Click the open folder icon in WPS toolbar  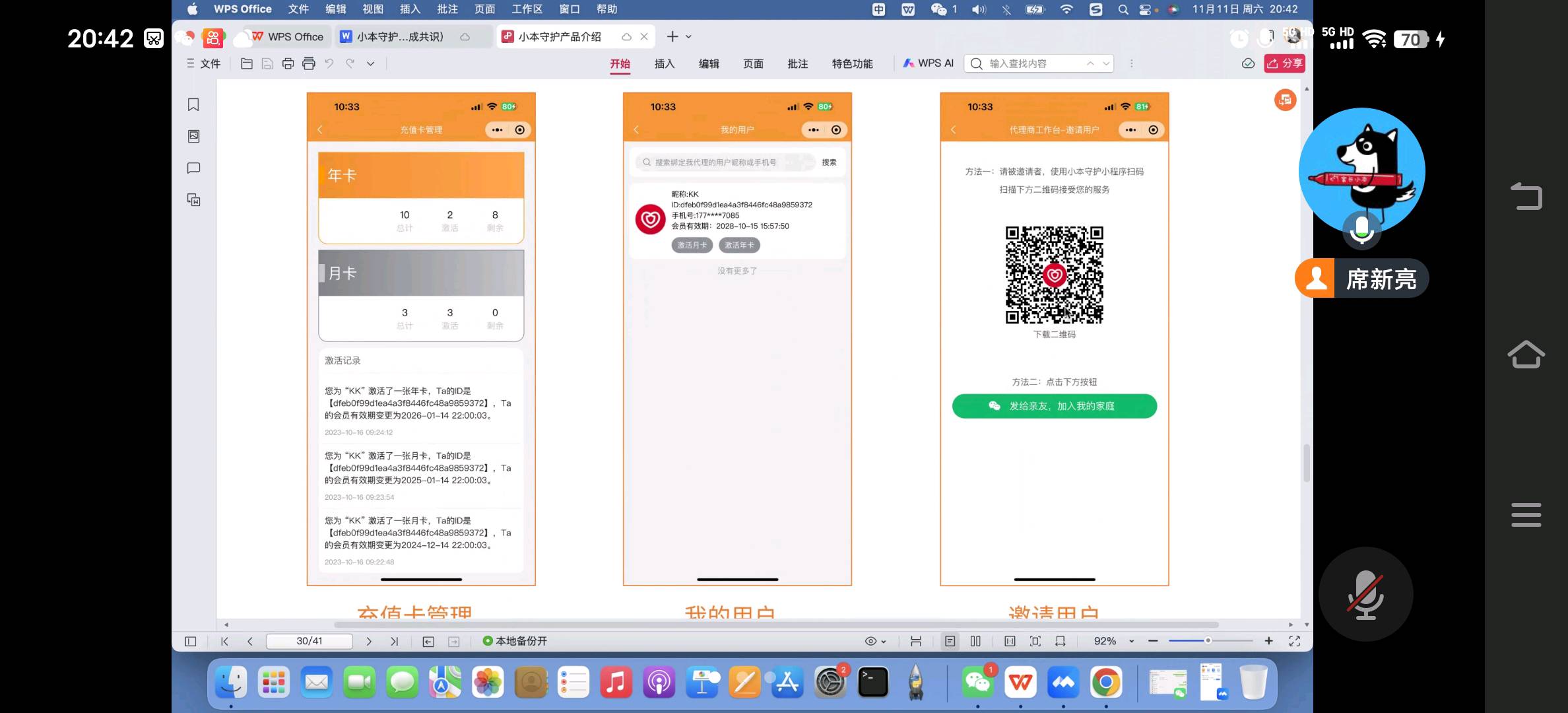point(246,63)
